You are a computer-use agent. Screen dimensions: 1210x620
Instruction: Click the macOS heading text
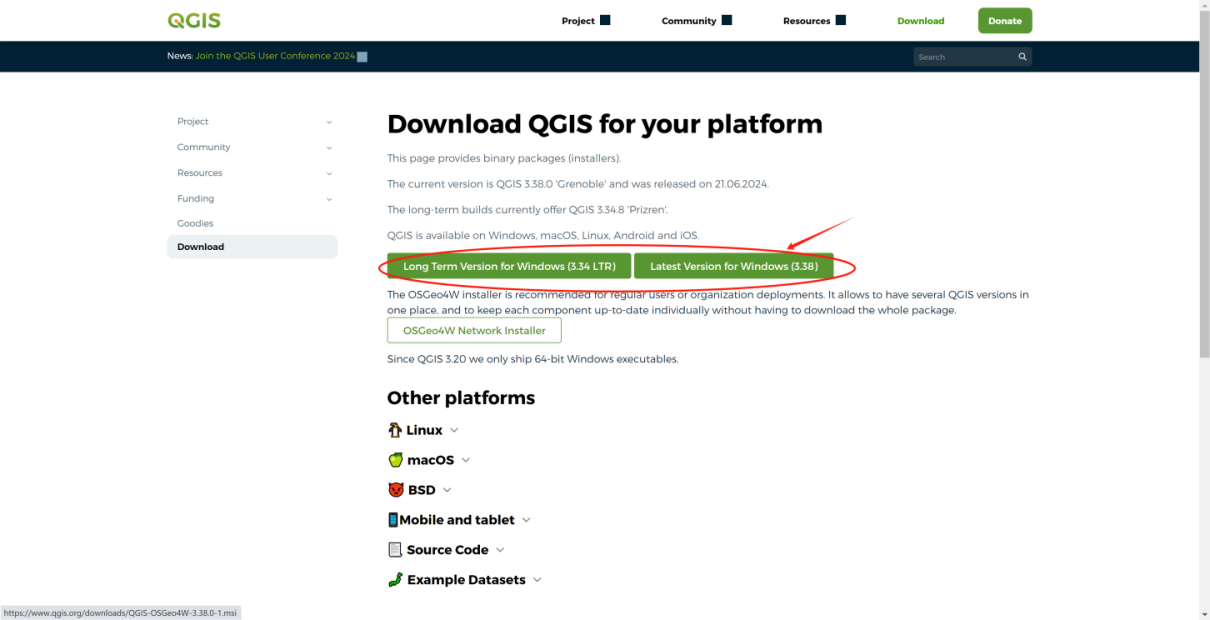coord(431,460)
